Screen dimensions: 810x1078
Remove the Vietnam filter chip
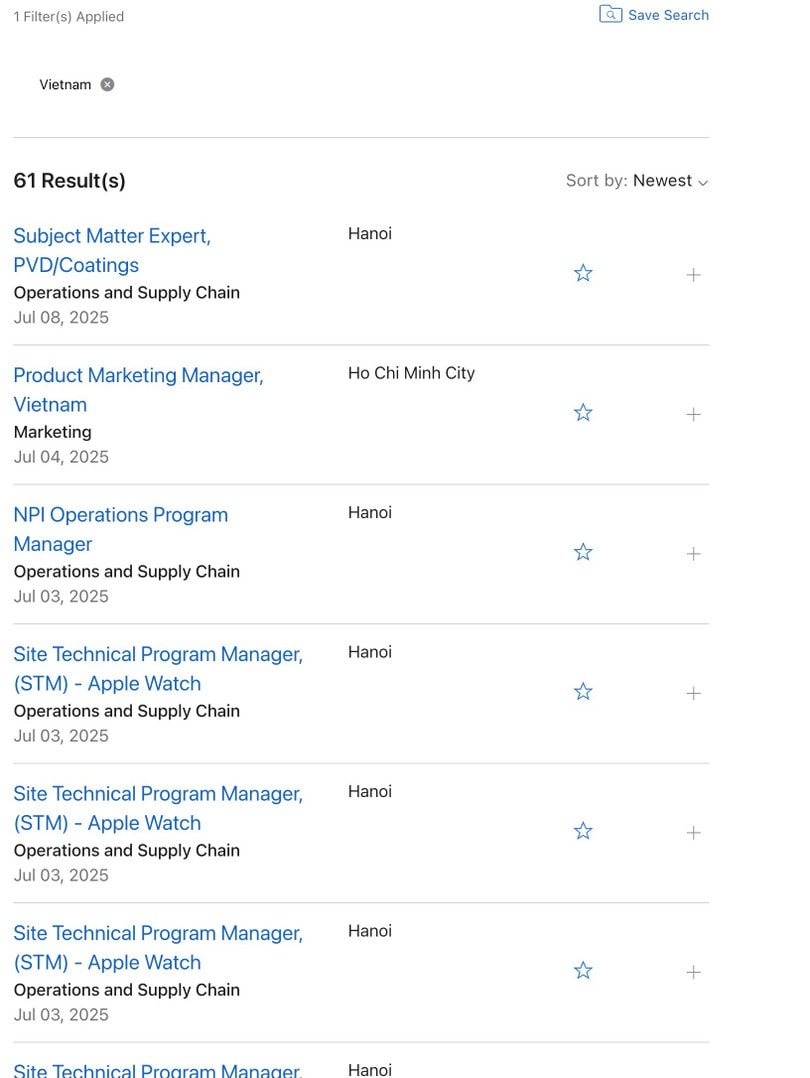tap(107, 85)
